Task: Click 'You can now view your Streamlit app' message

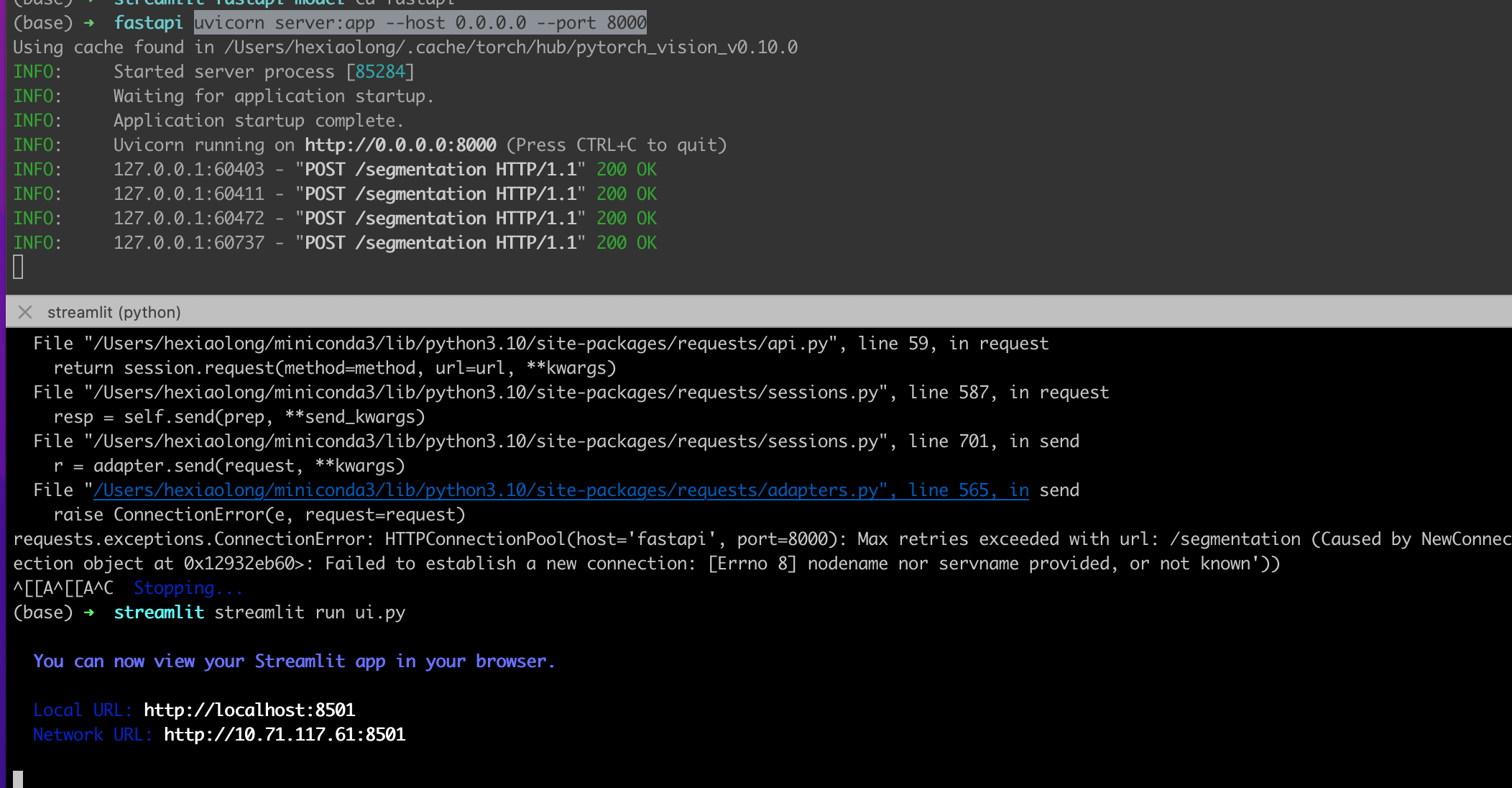Action: 293,661
